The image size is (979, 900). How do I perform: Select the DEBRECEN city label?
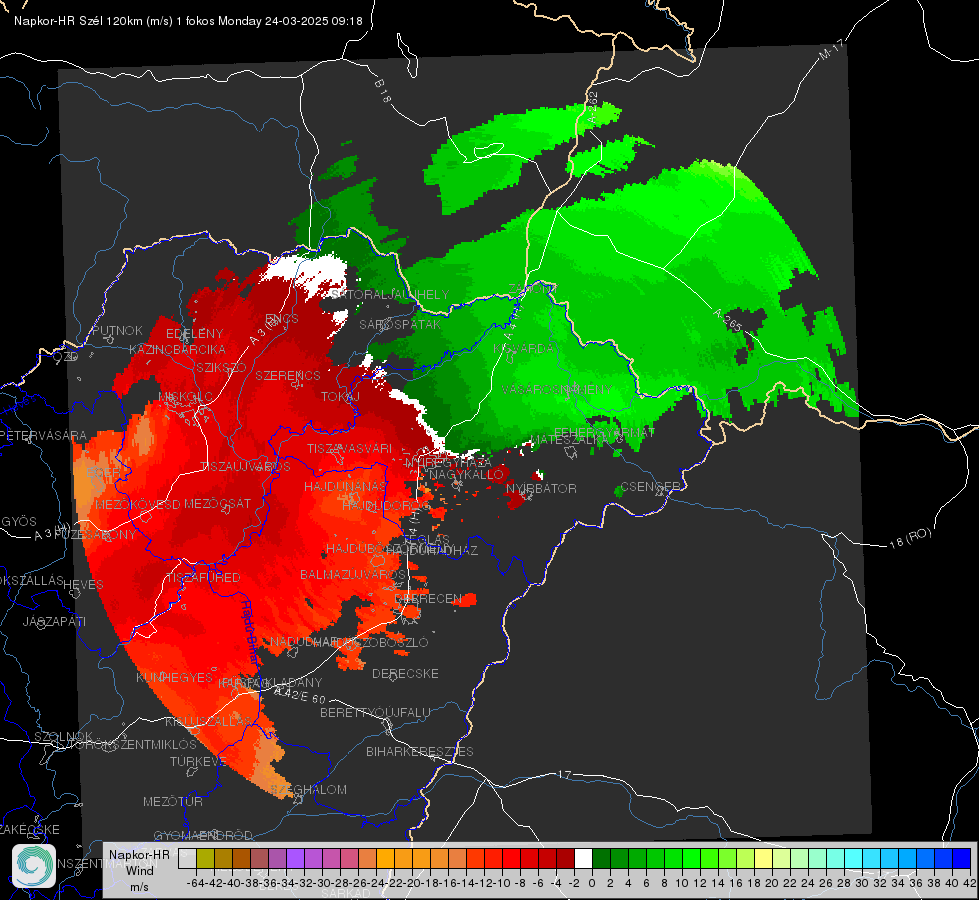(428, 598)
